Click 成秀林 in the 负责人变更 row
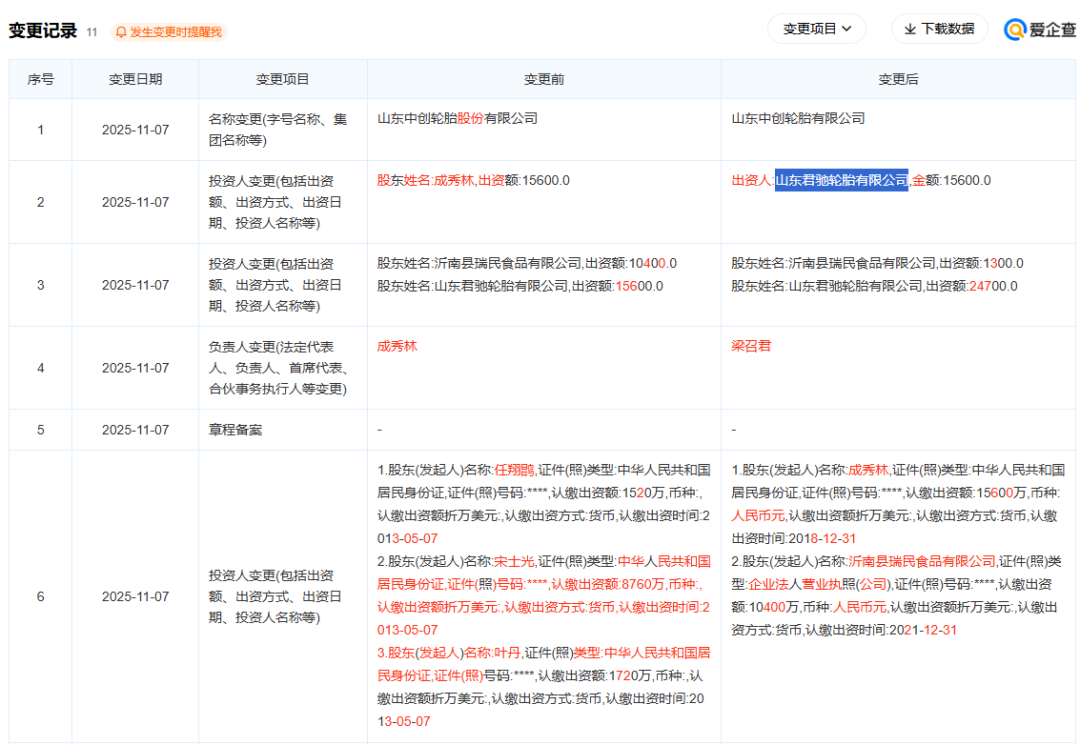Image resolution: width=1080 pixels, height=745 pixels. point(397,346)
